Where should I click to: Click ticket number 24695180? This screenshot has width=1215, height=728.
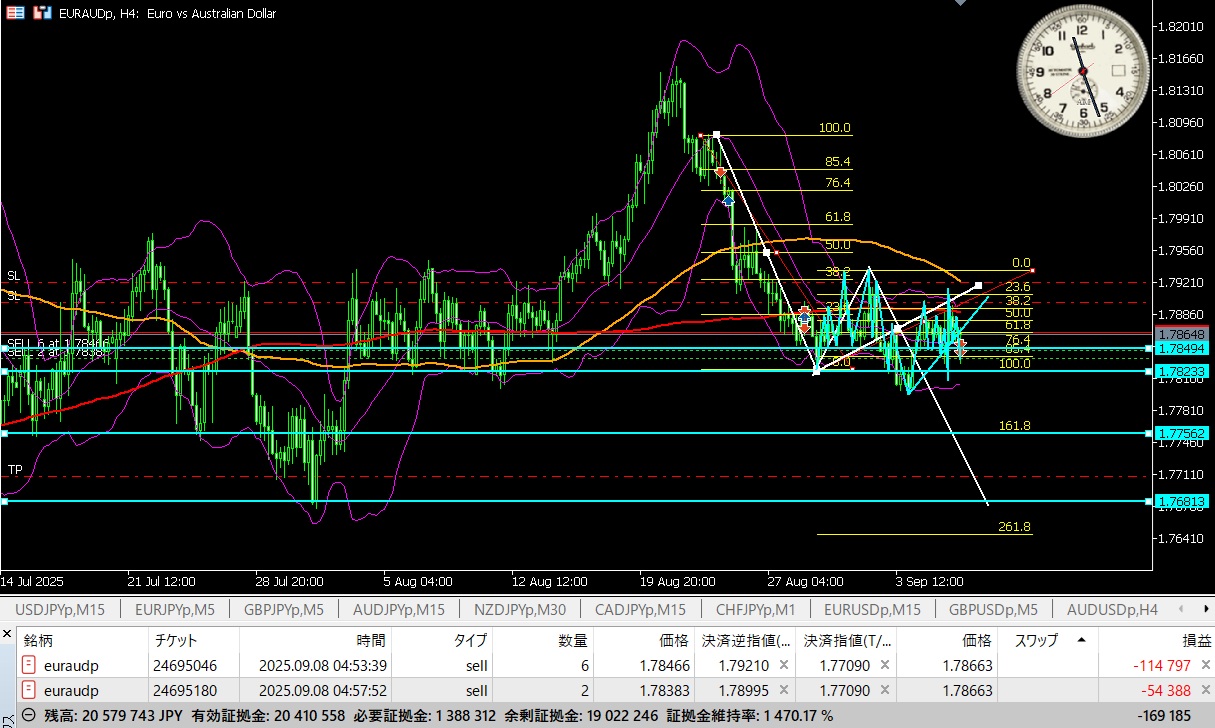click(184, 691)
